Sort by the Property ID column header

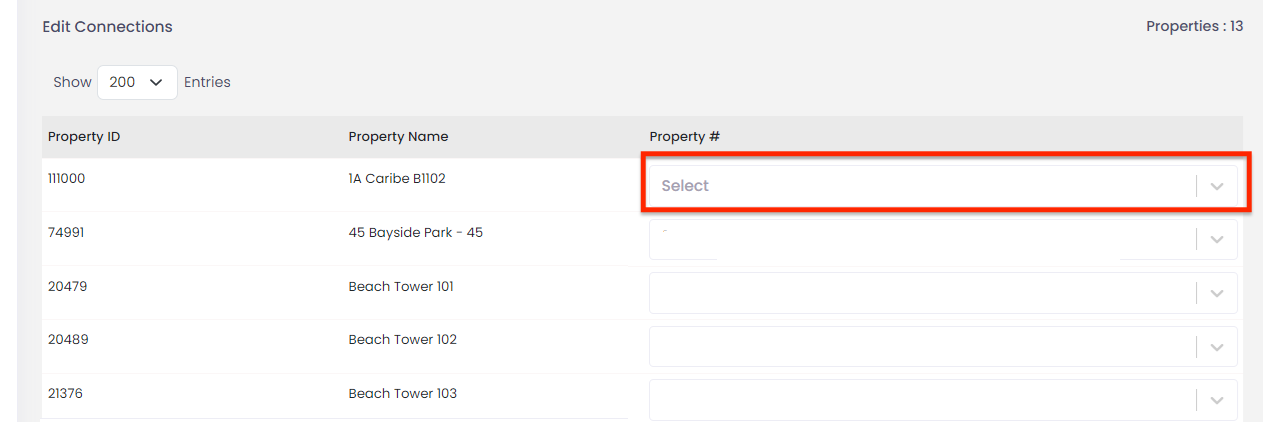click(84, 137)
